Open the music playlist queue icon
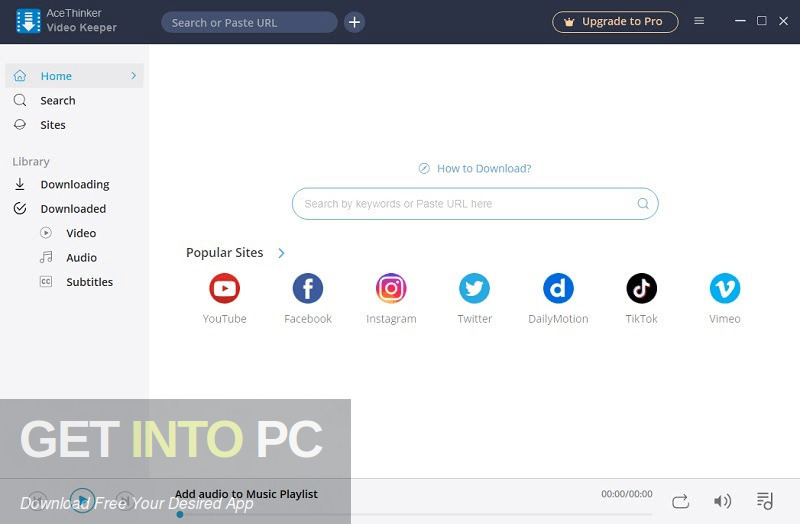 pyautogui.click(x=764, y=501)
